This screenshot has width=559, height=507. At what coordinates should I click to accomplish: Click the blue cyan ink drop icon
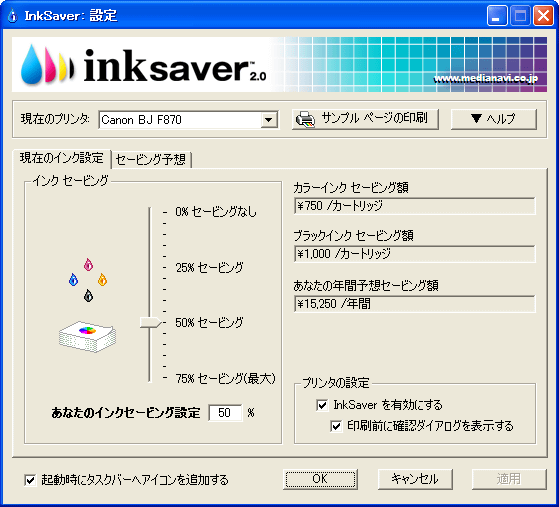73,280
